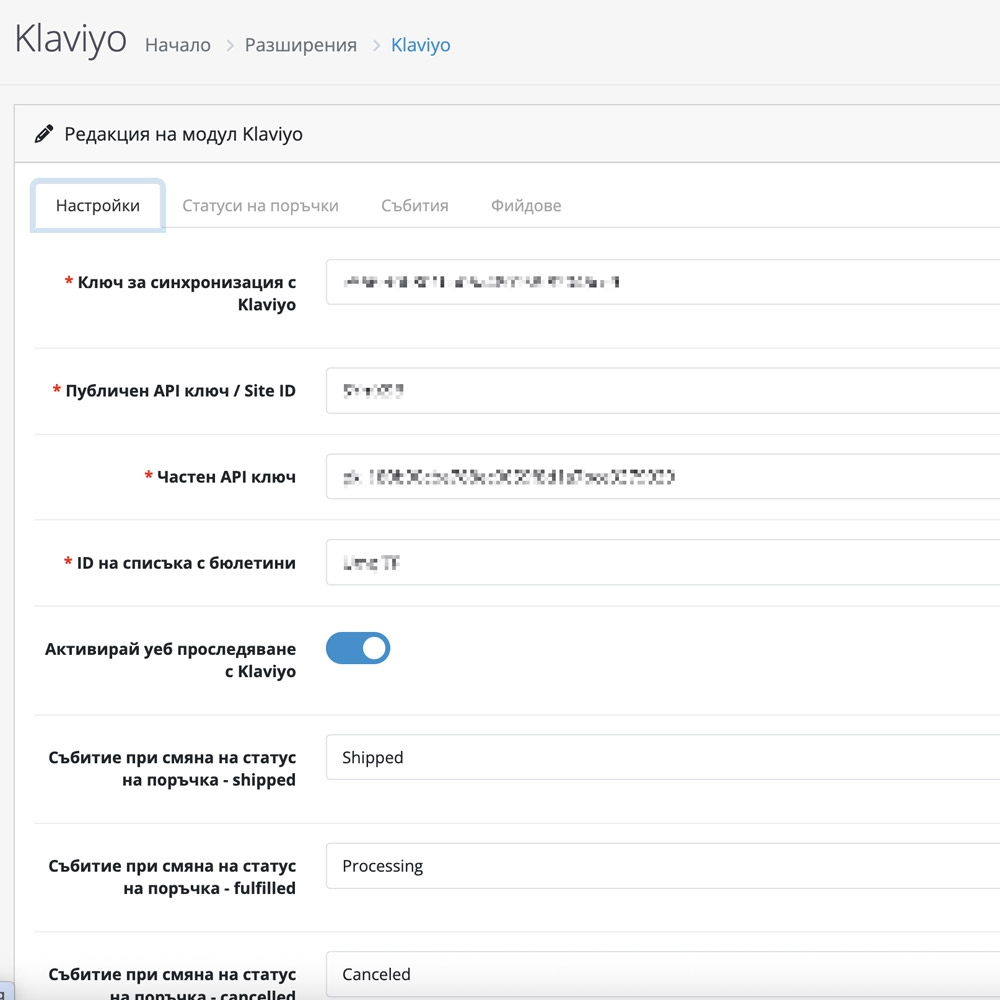Click the Shipped event name field
The height and width of the screenshot is (1000, 1000).
tap(663, 757)
